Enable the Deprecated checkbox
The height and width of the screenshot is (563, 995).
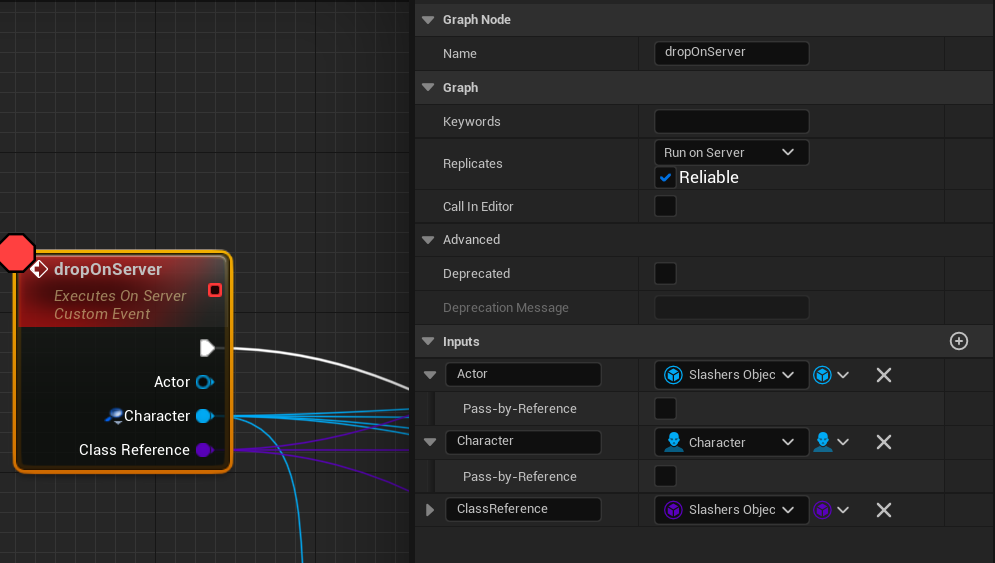[x=665, y=274]
